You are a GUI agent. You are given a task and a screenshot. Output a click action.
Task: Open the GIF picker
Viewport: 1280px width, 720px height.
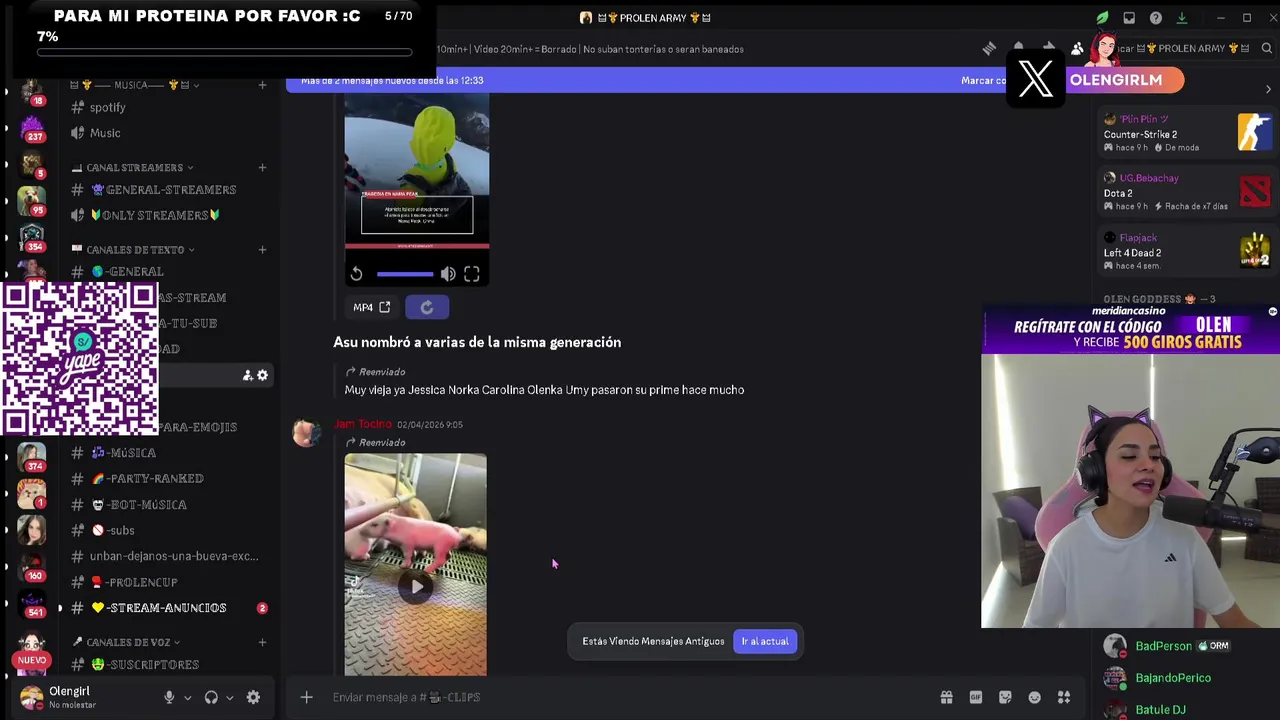coord(976,697)
